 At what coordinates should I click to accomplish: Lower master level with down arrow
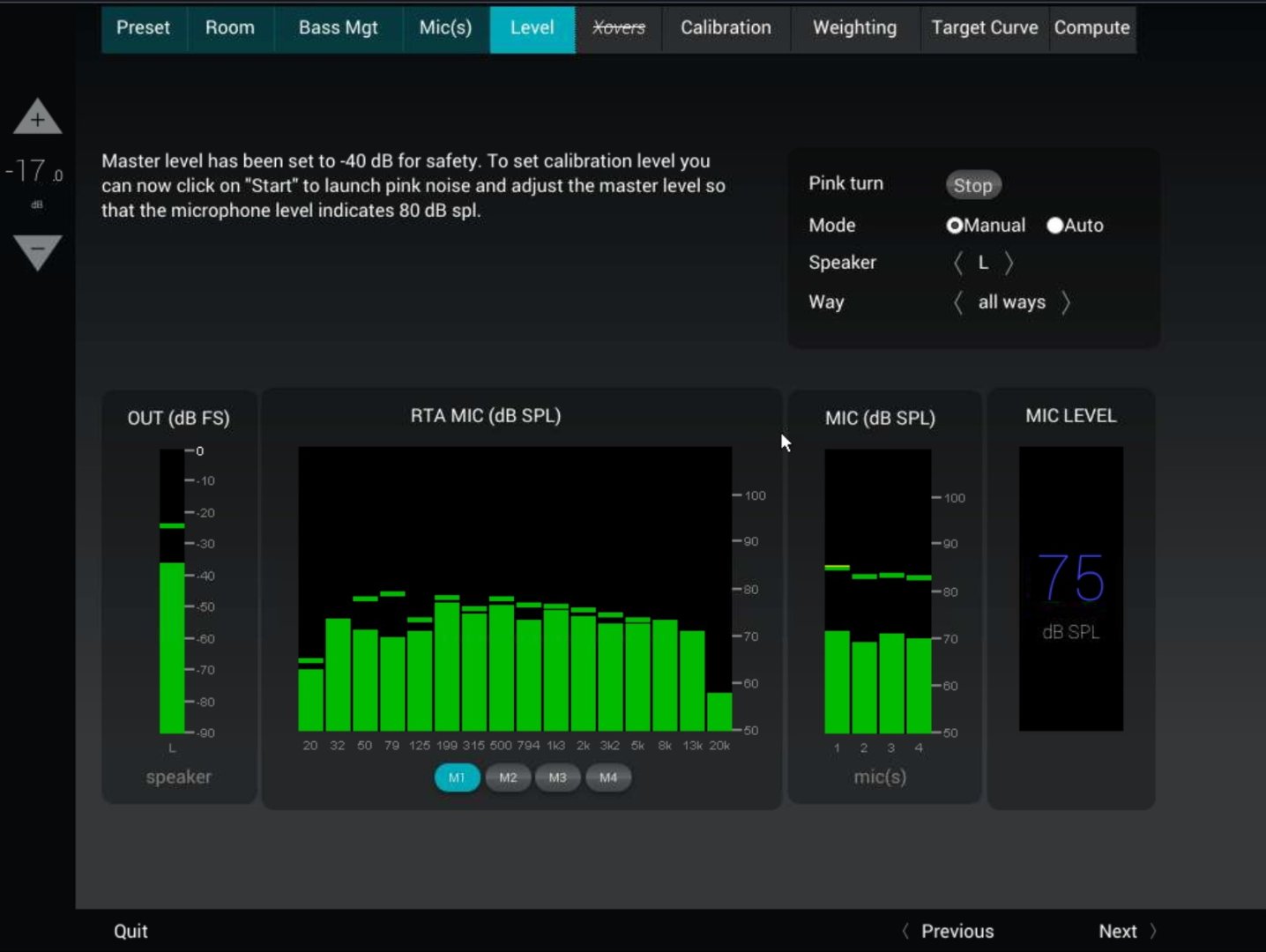pyautogui.click(x=37, y=251)
